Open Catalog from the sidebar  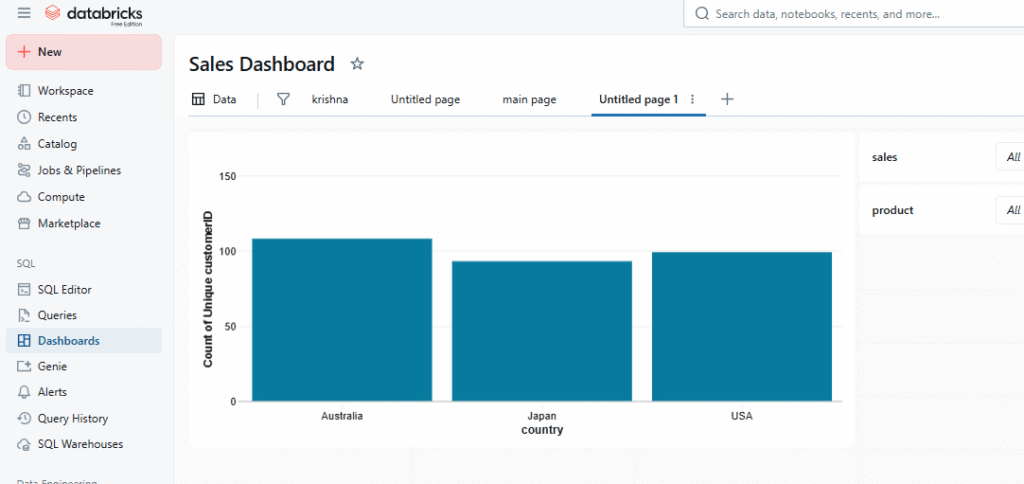(56, 144)
